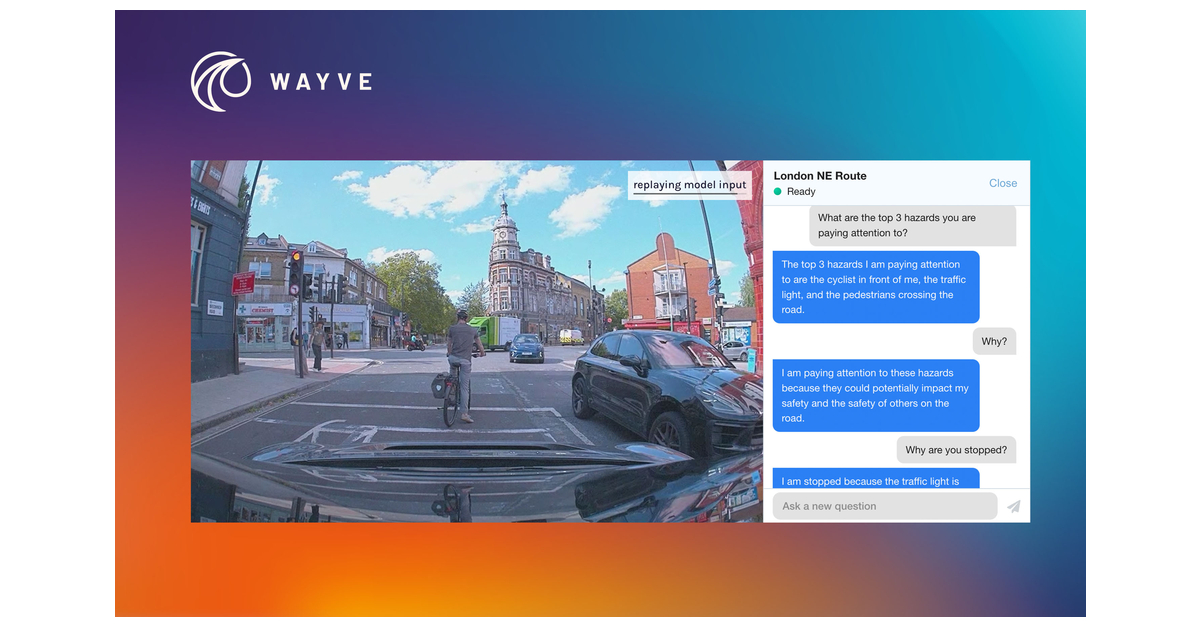1200x627 pixels.
Task: Select the 'I am stopped because' reply bubble
Action: pyautogui.click(x=875, y=481)
